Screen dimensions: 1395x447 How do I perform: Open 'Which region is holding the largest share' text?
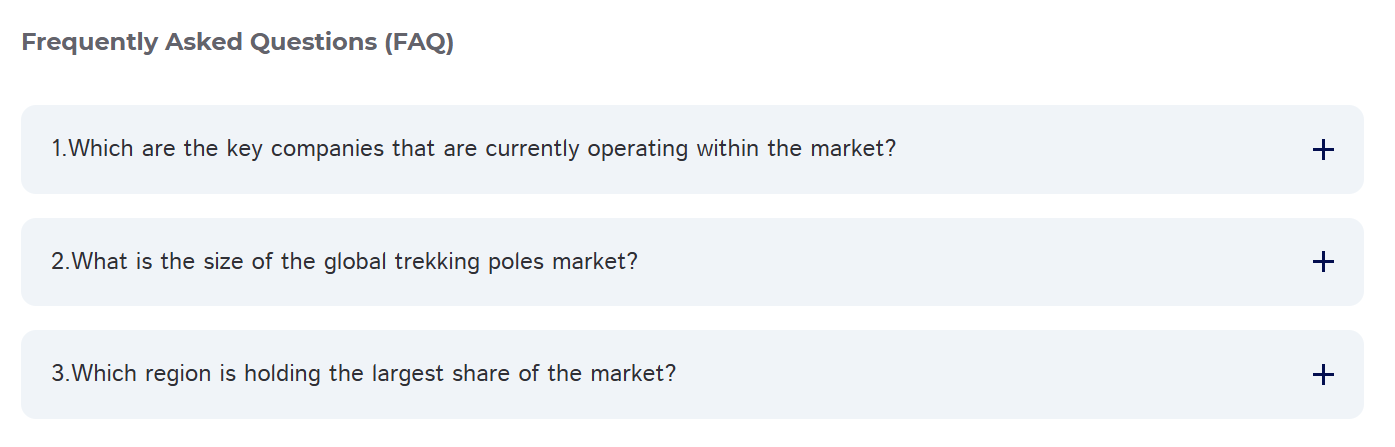point(363,374)
